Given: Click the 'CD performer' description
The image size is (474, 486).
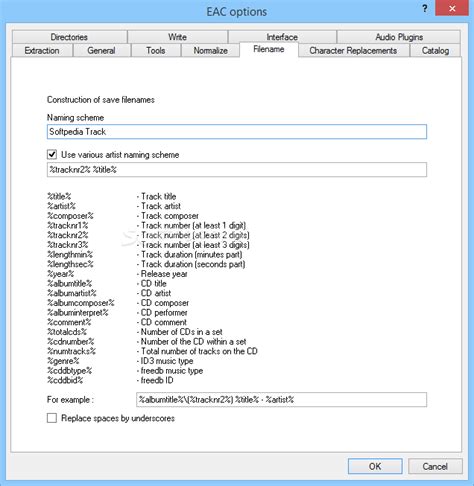Looking at the screenshot, I should coord(162,312).
